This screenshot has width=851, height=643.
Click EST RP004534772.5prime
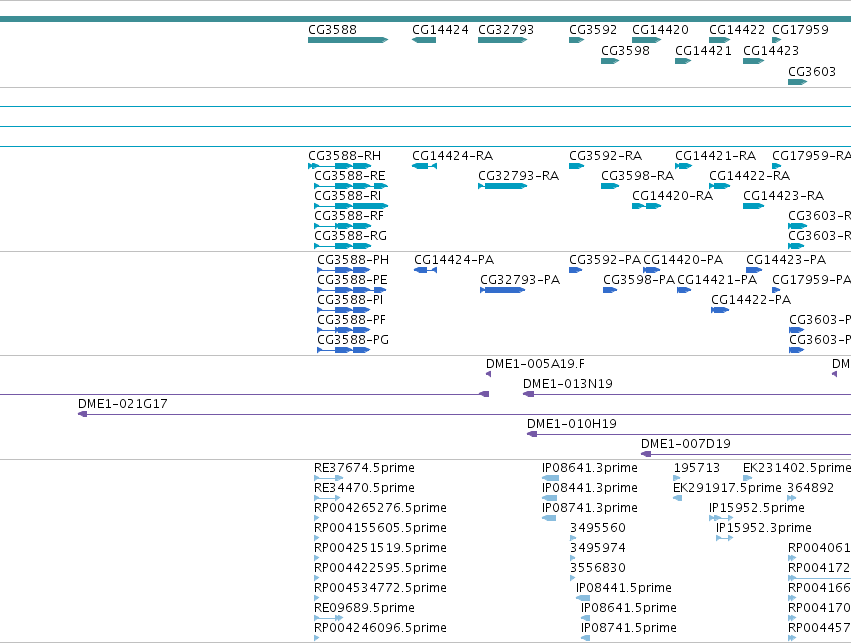tap(380, 589)
